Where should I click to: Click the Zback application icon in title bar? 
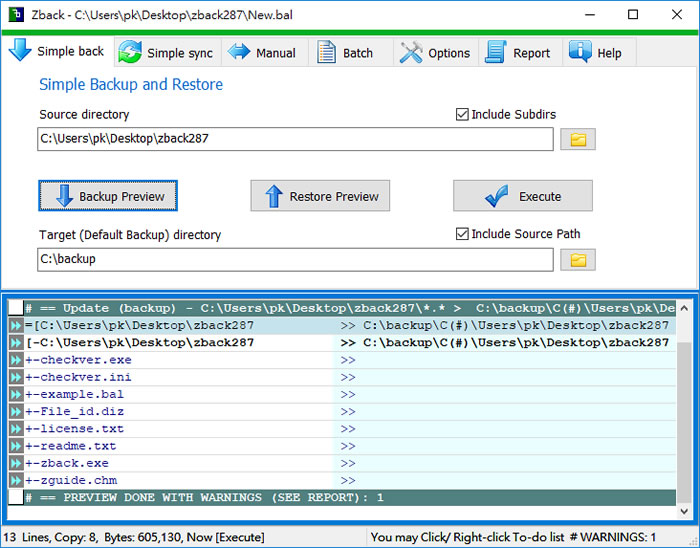[x=16, y=15]
